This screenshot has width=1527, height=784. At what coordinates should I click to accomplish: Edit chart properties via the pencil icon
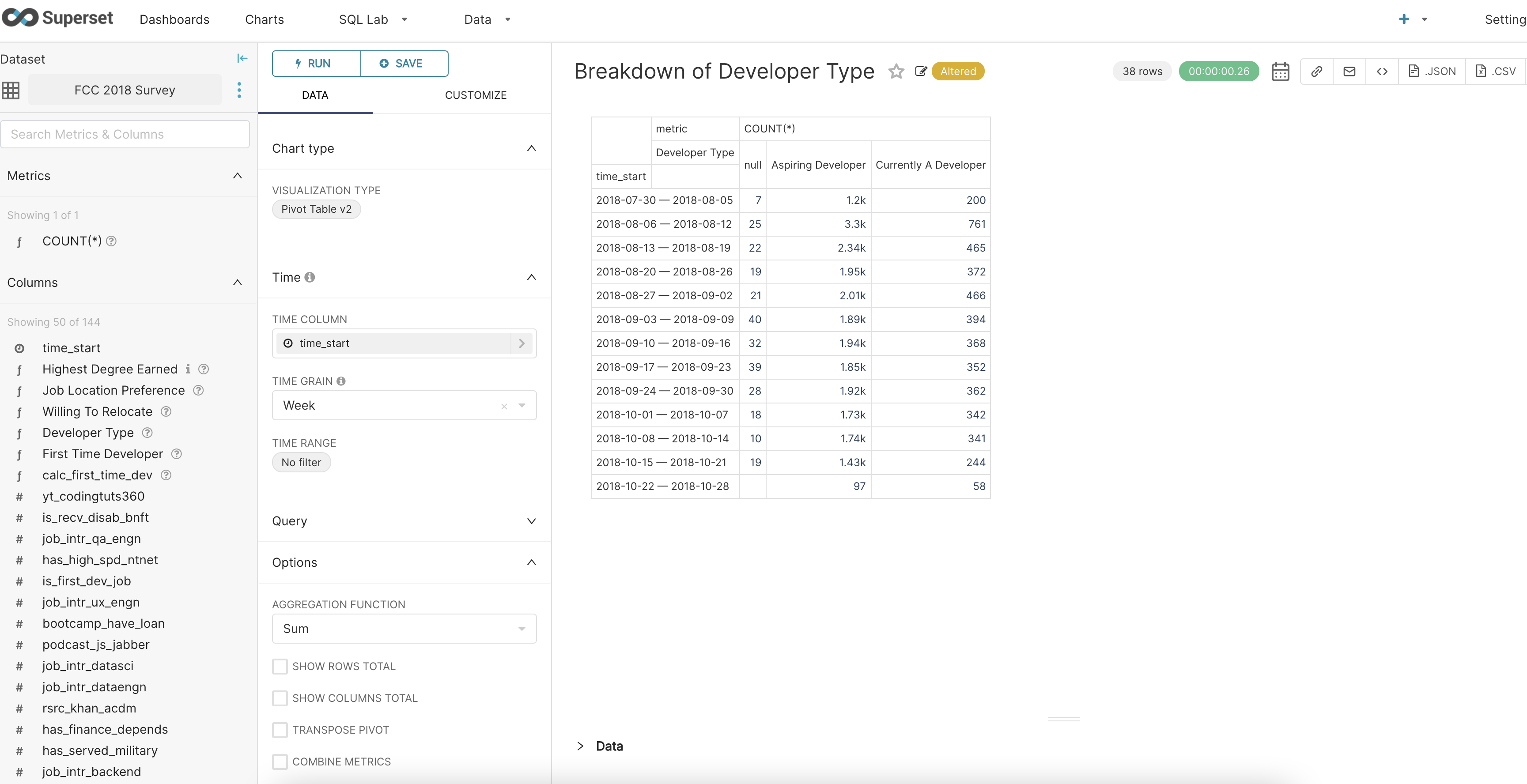pos(921,71)
